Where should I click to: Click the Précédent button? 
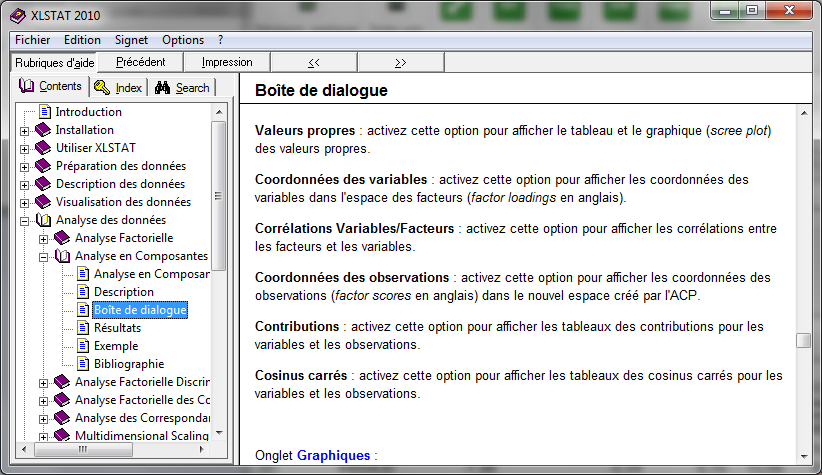[x=140, y=62]
